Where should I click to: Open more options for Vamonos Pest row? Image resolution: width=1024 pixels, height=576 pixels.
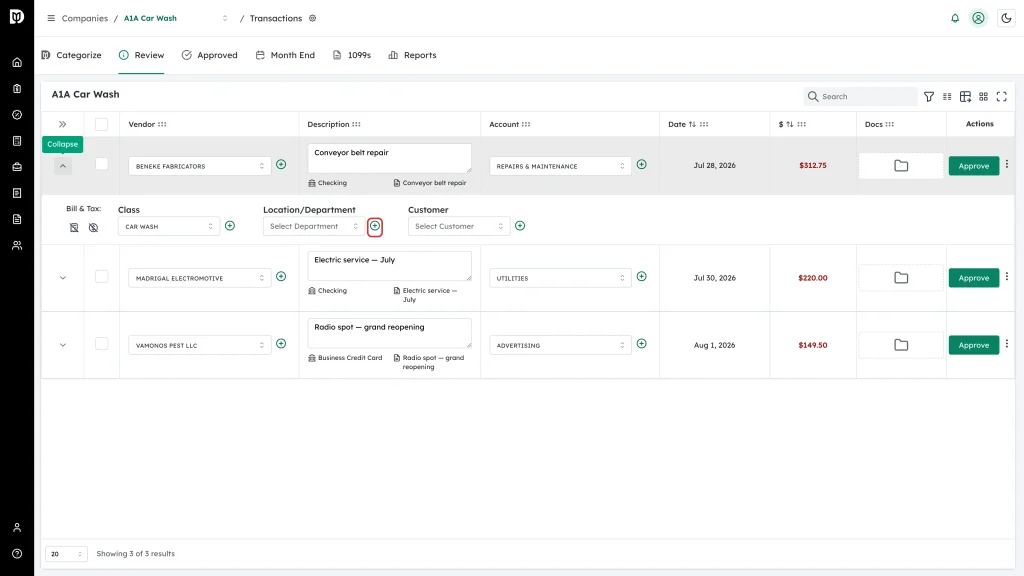click(x=1006, y=344)
